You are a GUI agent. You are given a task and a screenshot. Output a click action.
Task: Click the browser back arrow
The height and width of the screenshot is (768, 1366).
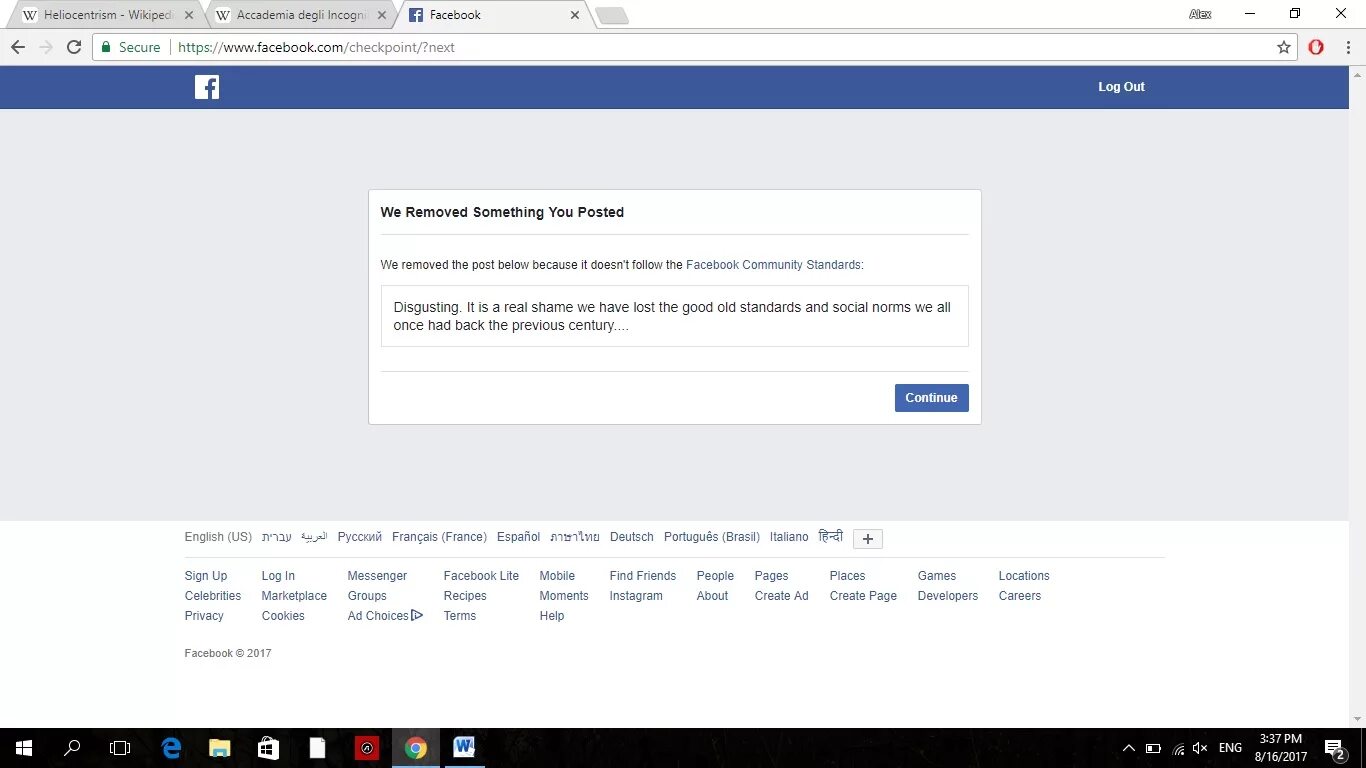pos(18,47)
